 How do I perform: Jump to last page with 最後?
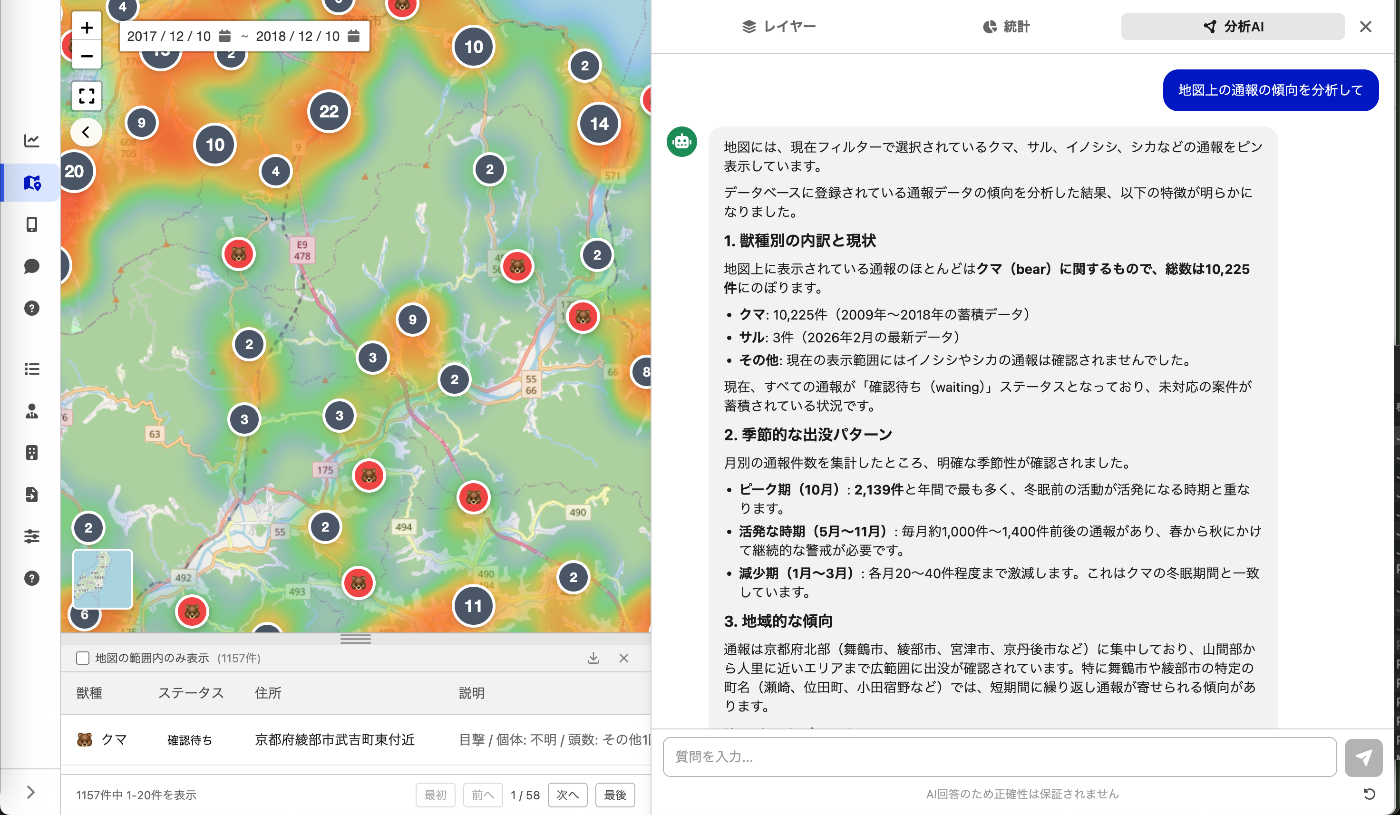pyautogui.click(x=615, y=795)
